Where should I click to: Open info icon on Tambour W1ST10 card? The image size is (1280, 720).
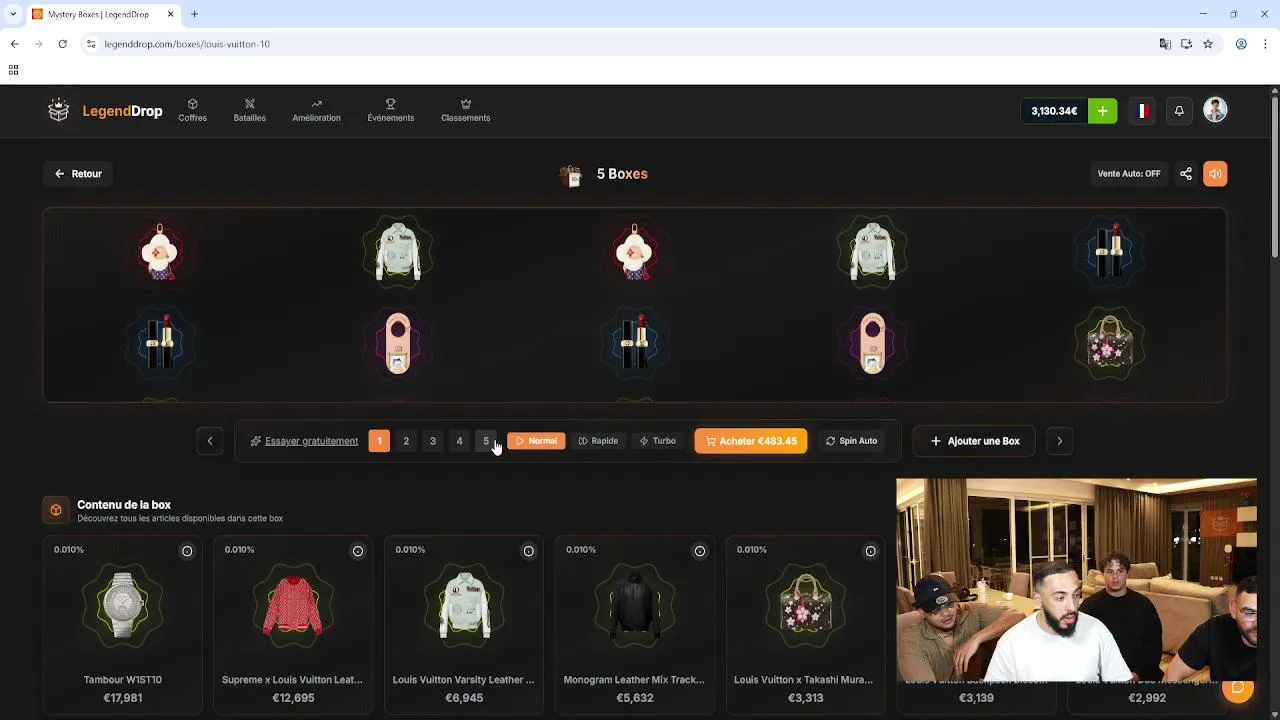click(187, 551)
